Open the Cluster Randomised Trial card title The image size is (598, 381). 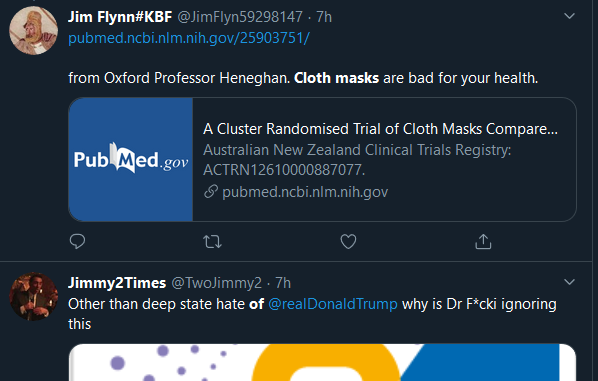380,129
